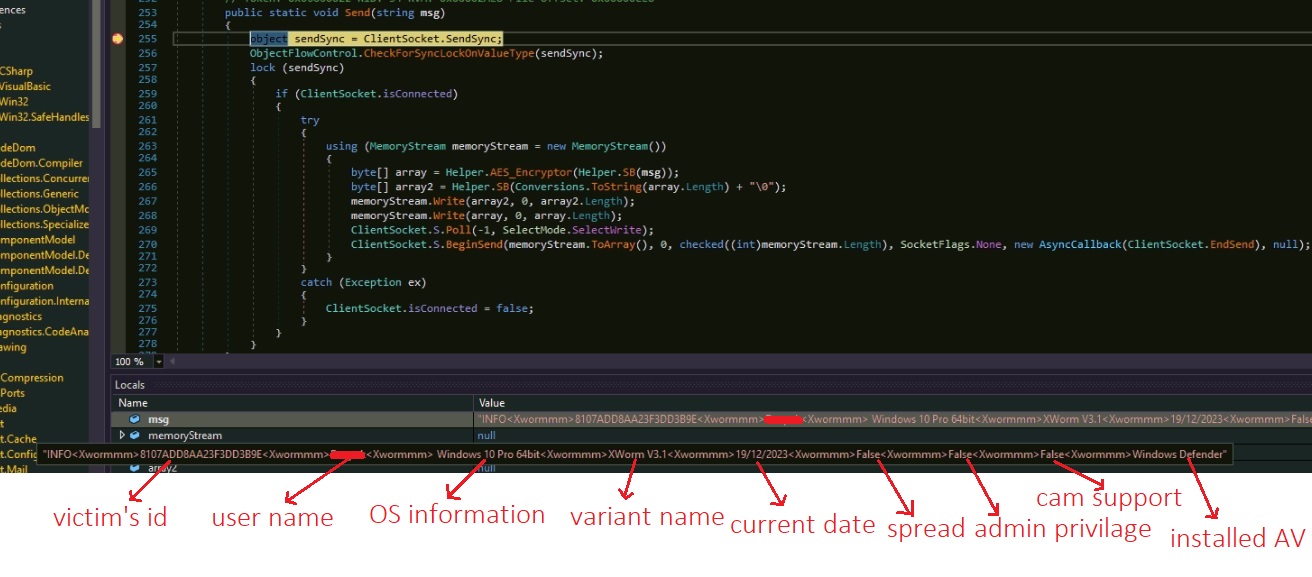This screenshot has height=577, width=1312.
Task: Click the breakpoint marker on line 255
Action: 118,38
